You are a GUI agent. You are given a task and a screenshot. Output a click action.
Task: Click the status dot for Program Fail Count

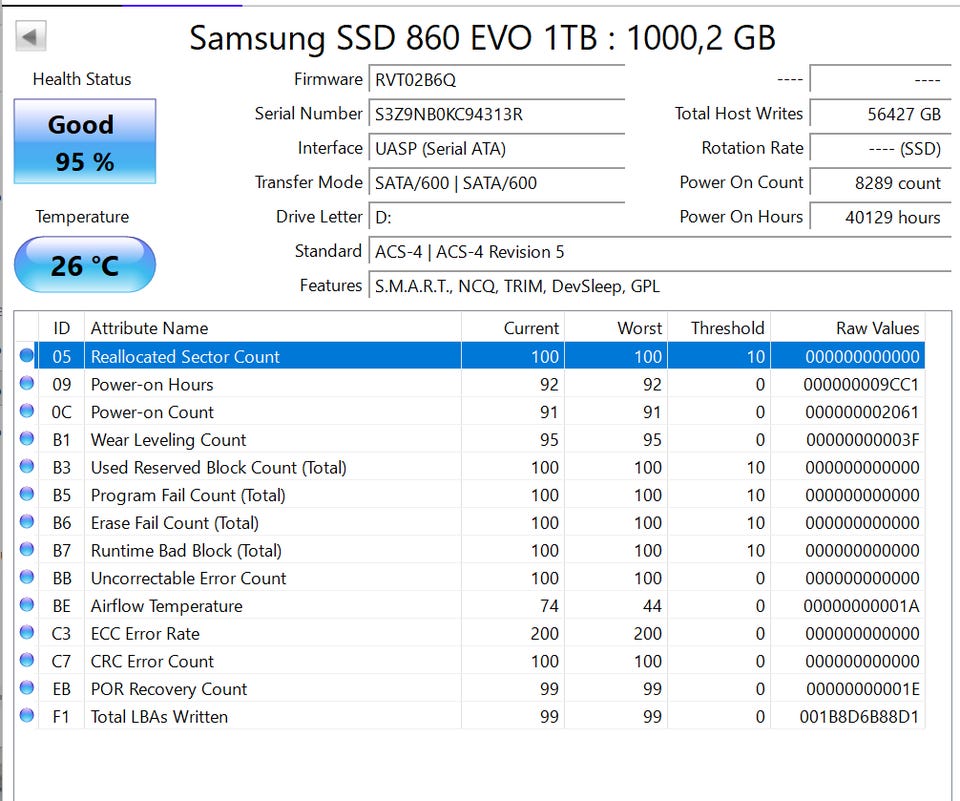point(27,494)
